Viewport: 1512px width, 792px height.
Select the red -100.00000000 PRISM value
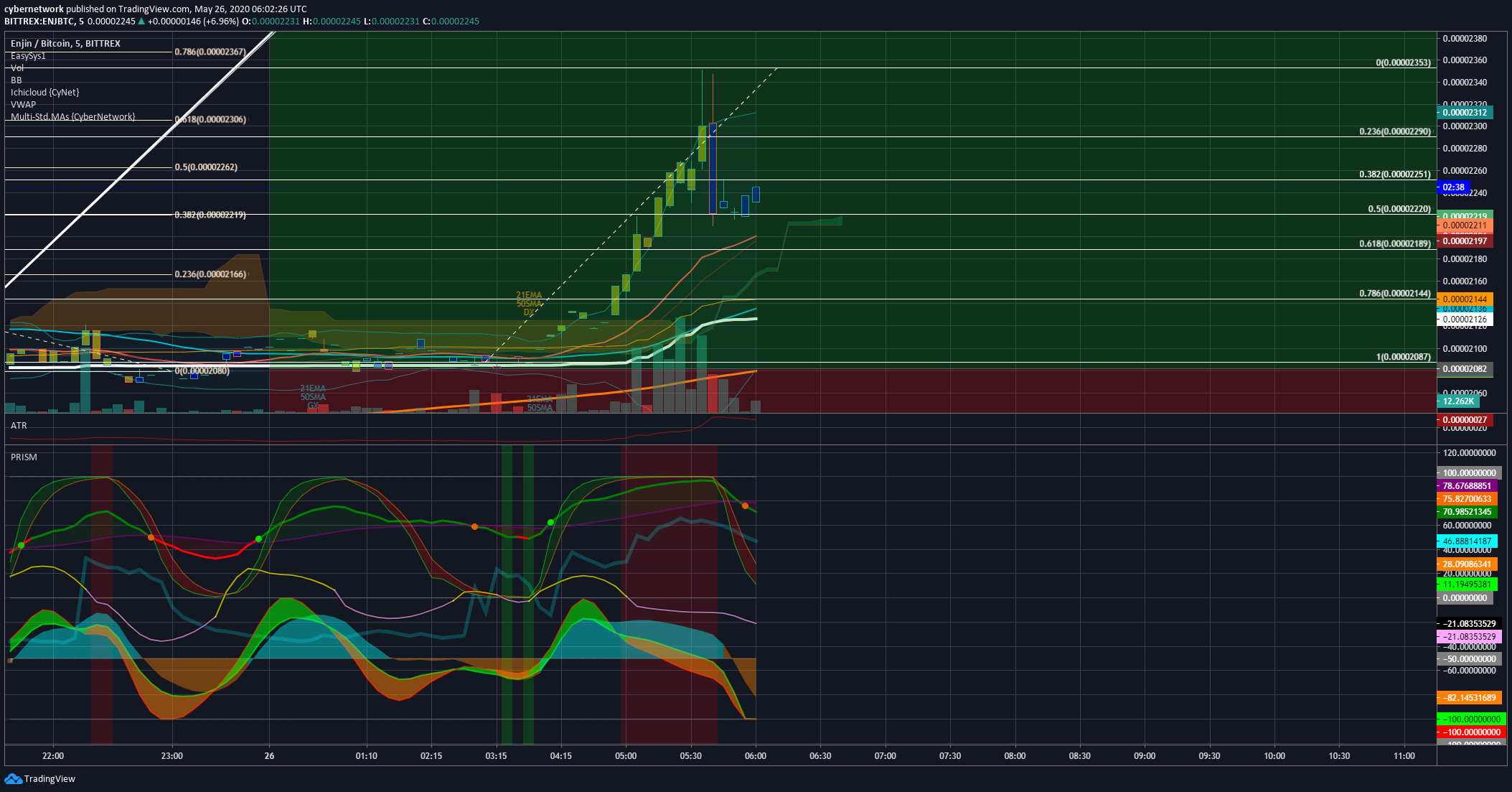(x=1471, y=732)
